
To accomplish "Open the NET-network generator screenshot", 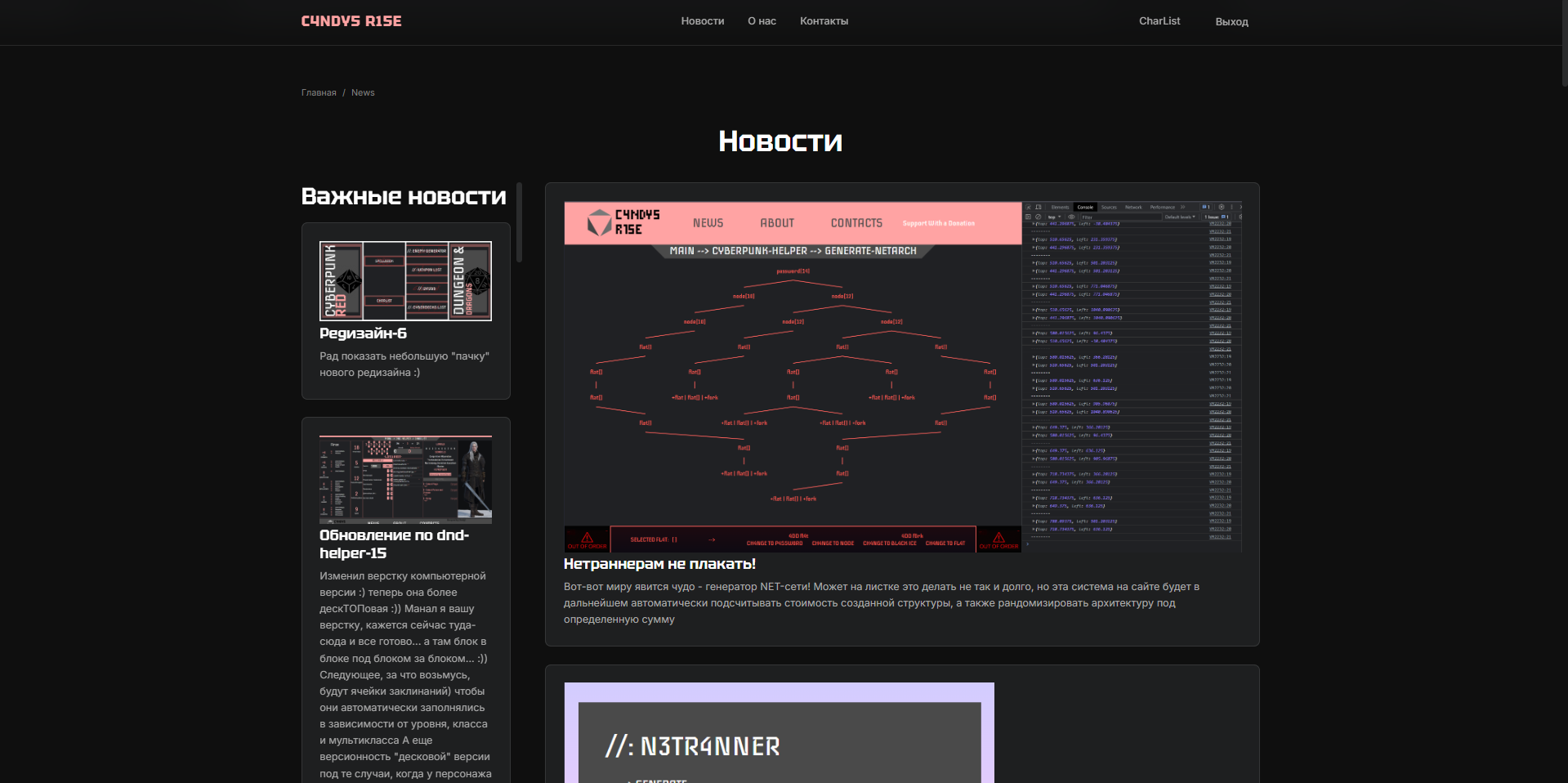I will point(903,377).
